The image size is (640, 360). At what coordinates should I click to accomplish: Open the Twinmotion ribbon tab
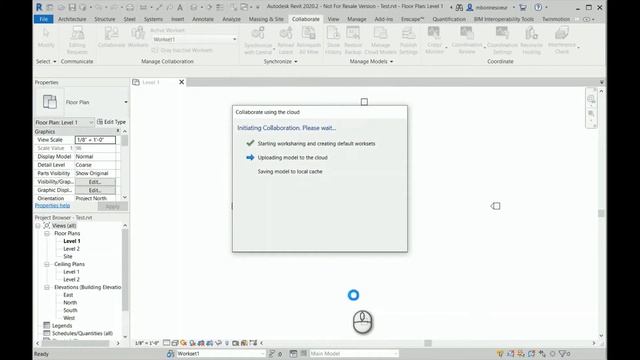pos(556,19)
